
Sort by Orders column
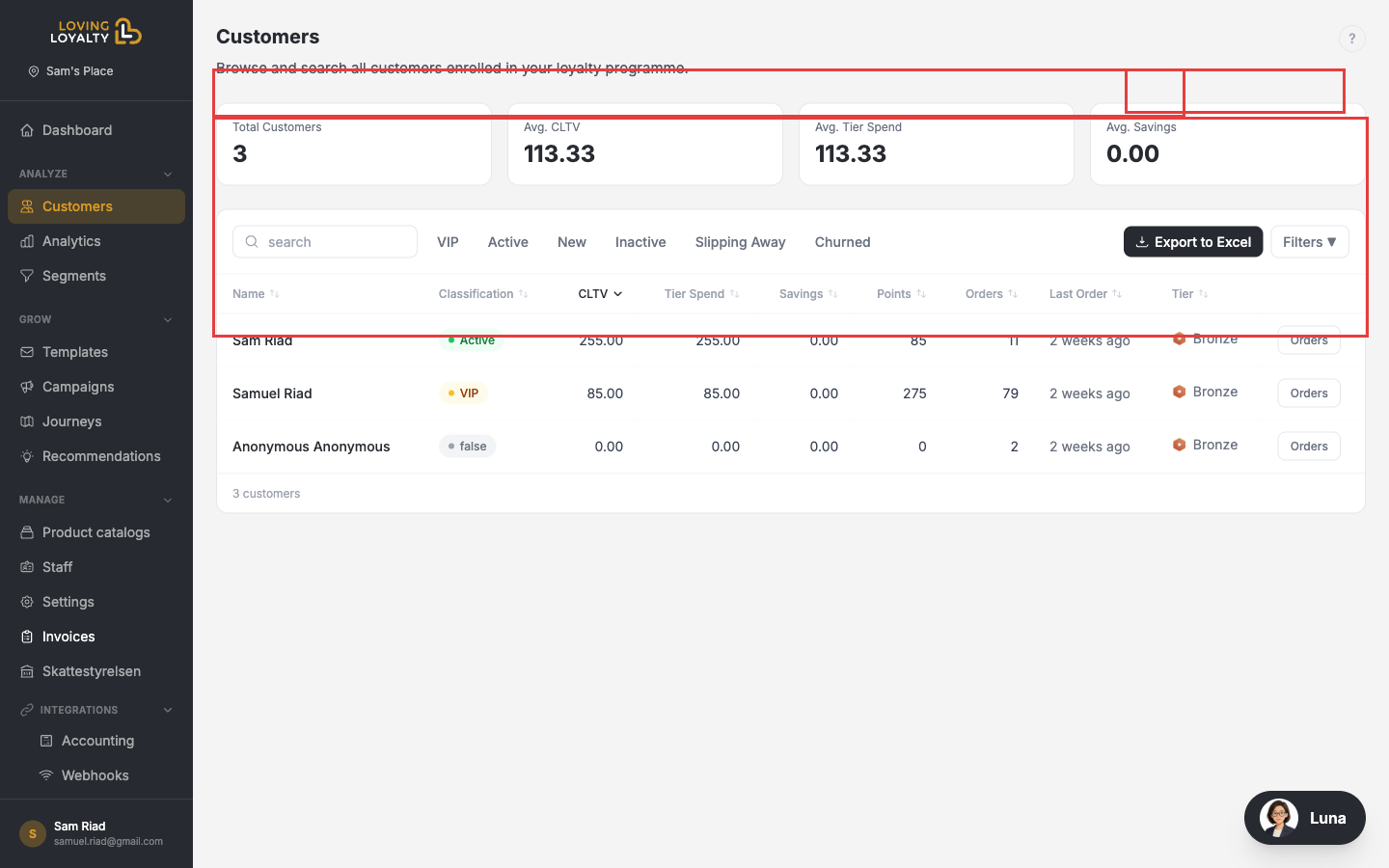(992, 294)
